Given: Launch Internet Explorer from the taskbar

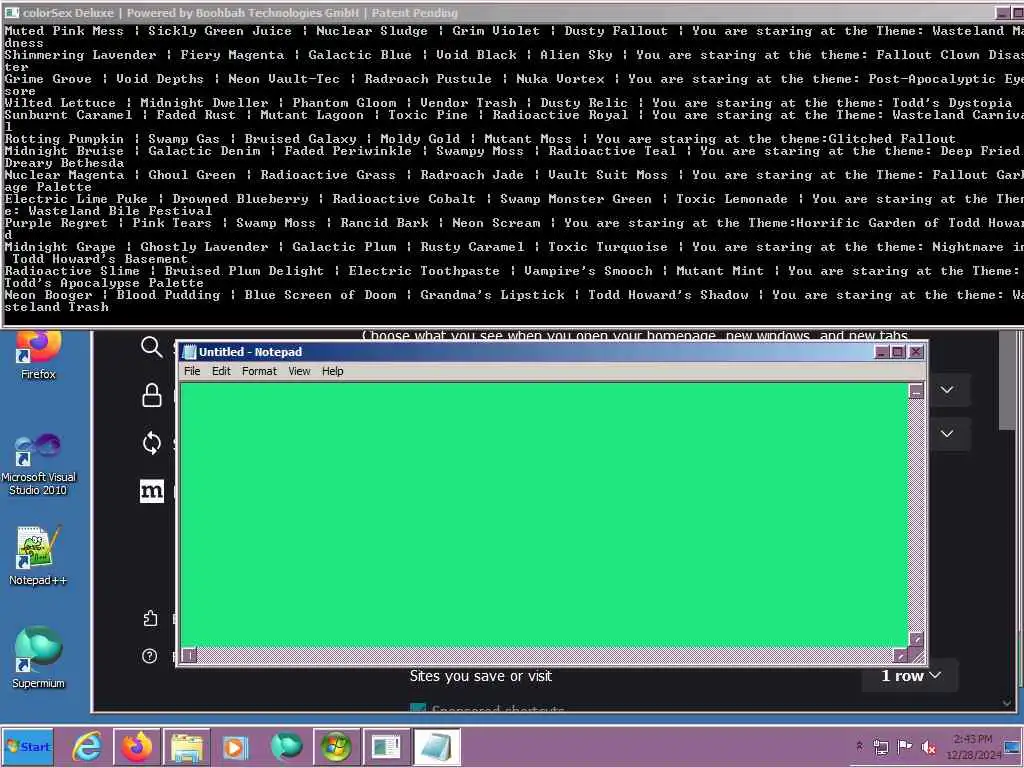Looking at the screenshot, I should [87, 746].
